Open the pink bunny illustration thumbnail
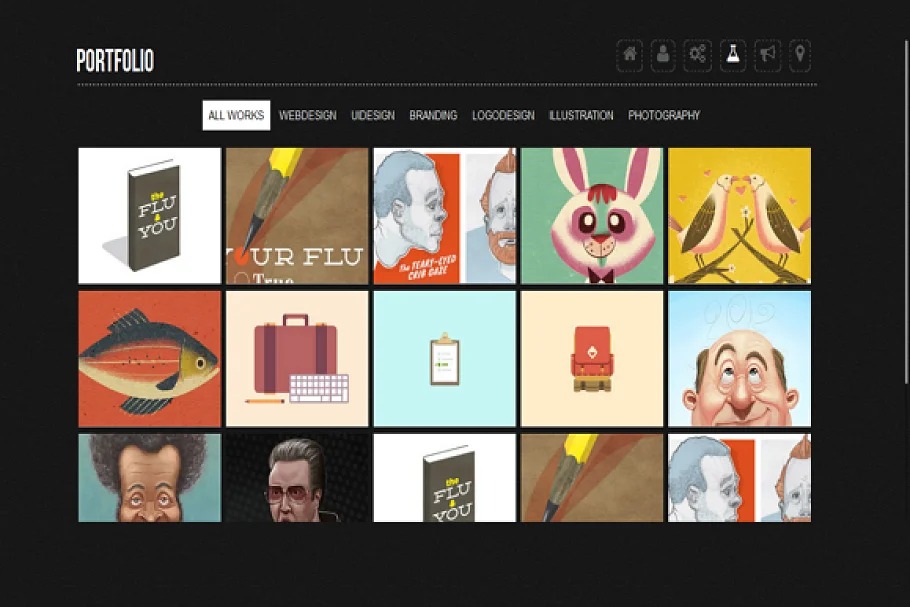 (x=592, y=216)
